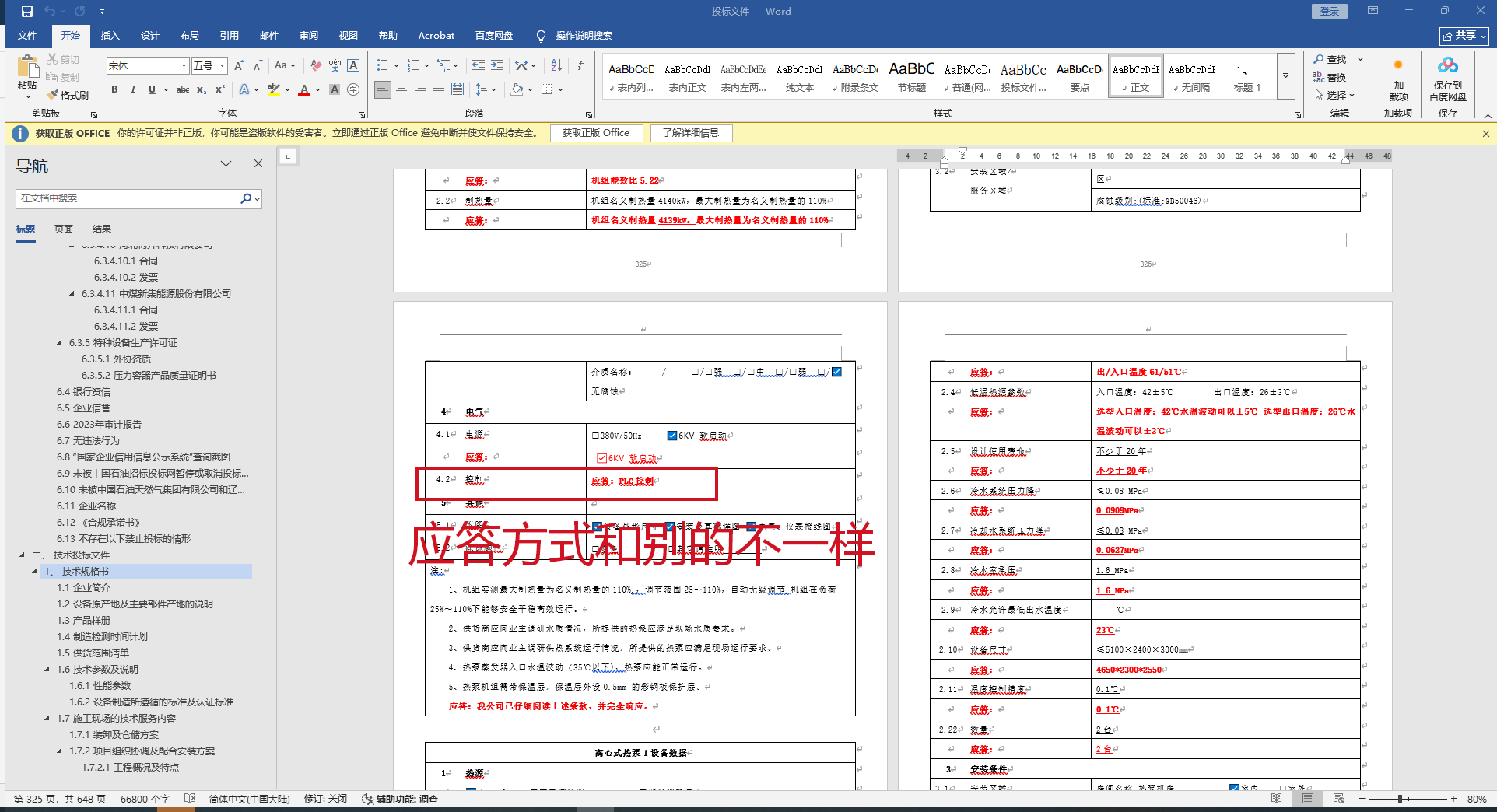Viewport: 1497px width, 812px height.
Task: Apply the red font color
Action: [304, 89]
